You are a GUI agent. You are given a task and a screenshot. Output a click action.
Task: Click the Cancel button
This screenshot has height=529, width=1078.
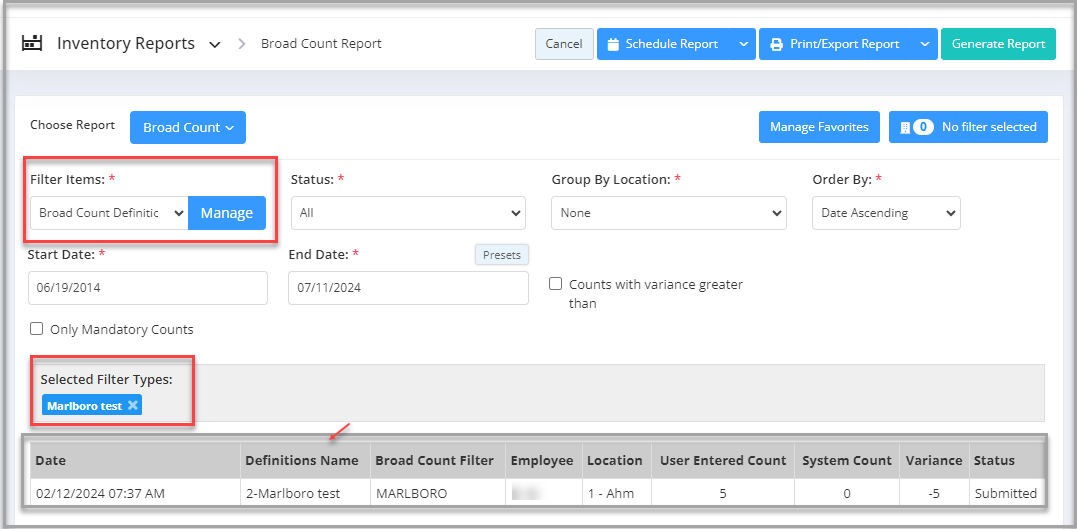pyautogui.click(x=564, y=44)
